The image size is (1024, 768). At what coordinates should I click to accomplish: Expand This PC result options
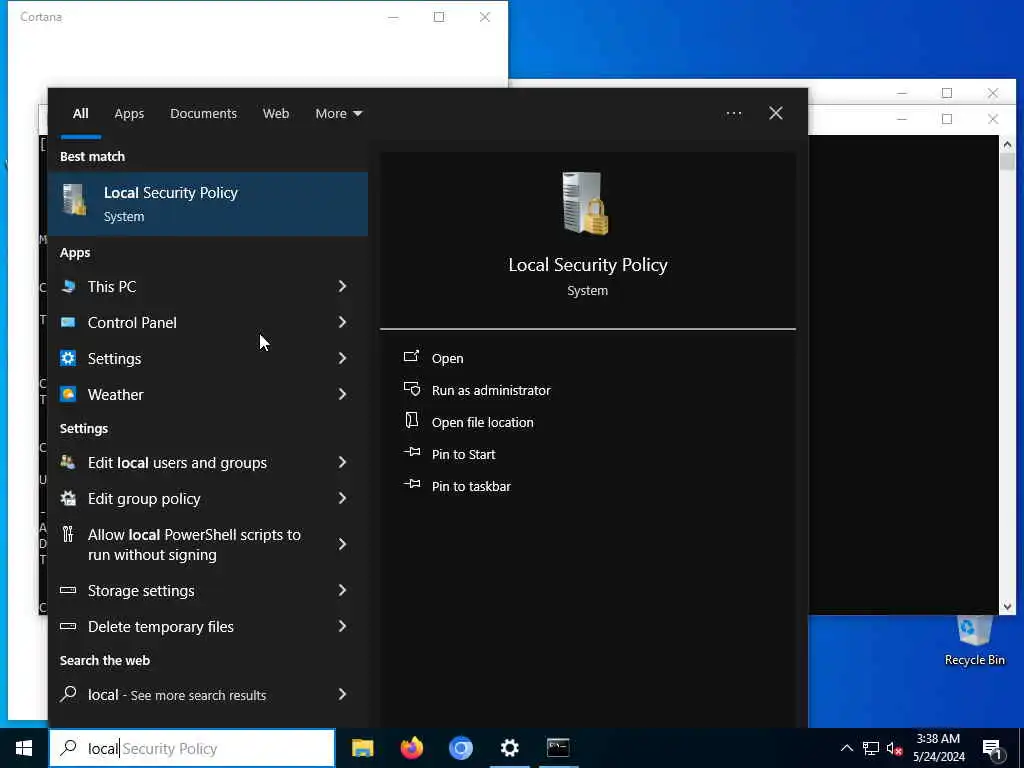click(342, 286)
